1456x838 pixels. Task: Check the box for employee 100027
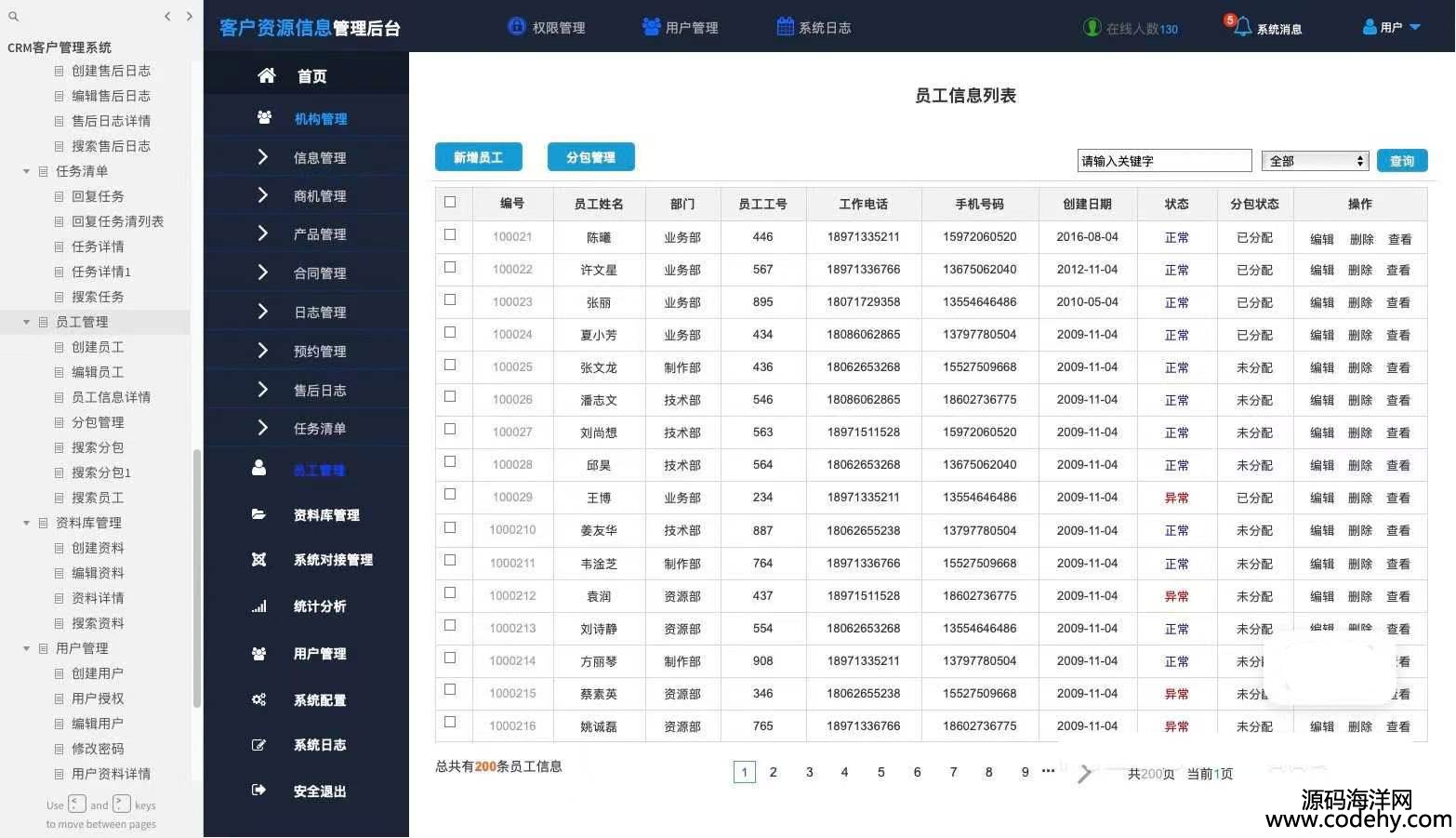450,429
